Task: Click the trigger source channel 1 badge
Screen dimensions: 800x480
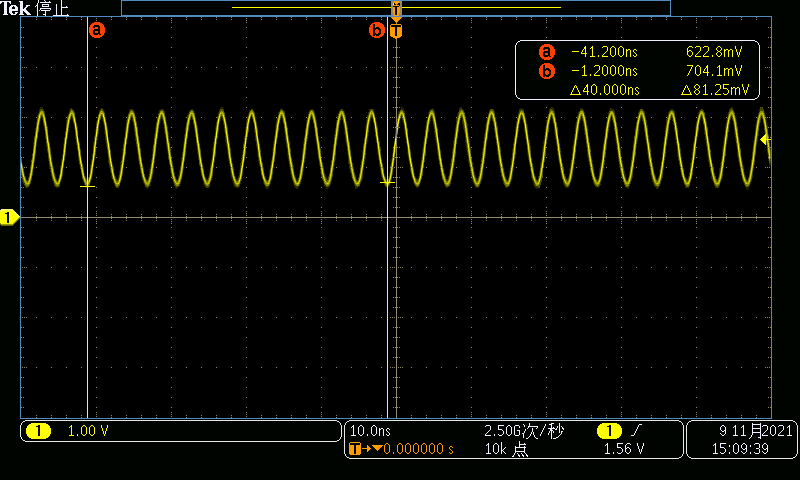Action: pos(608,431)
